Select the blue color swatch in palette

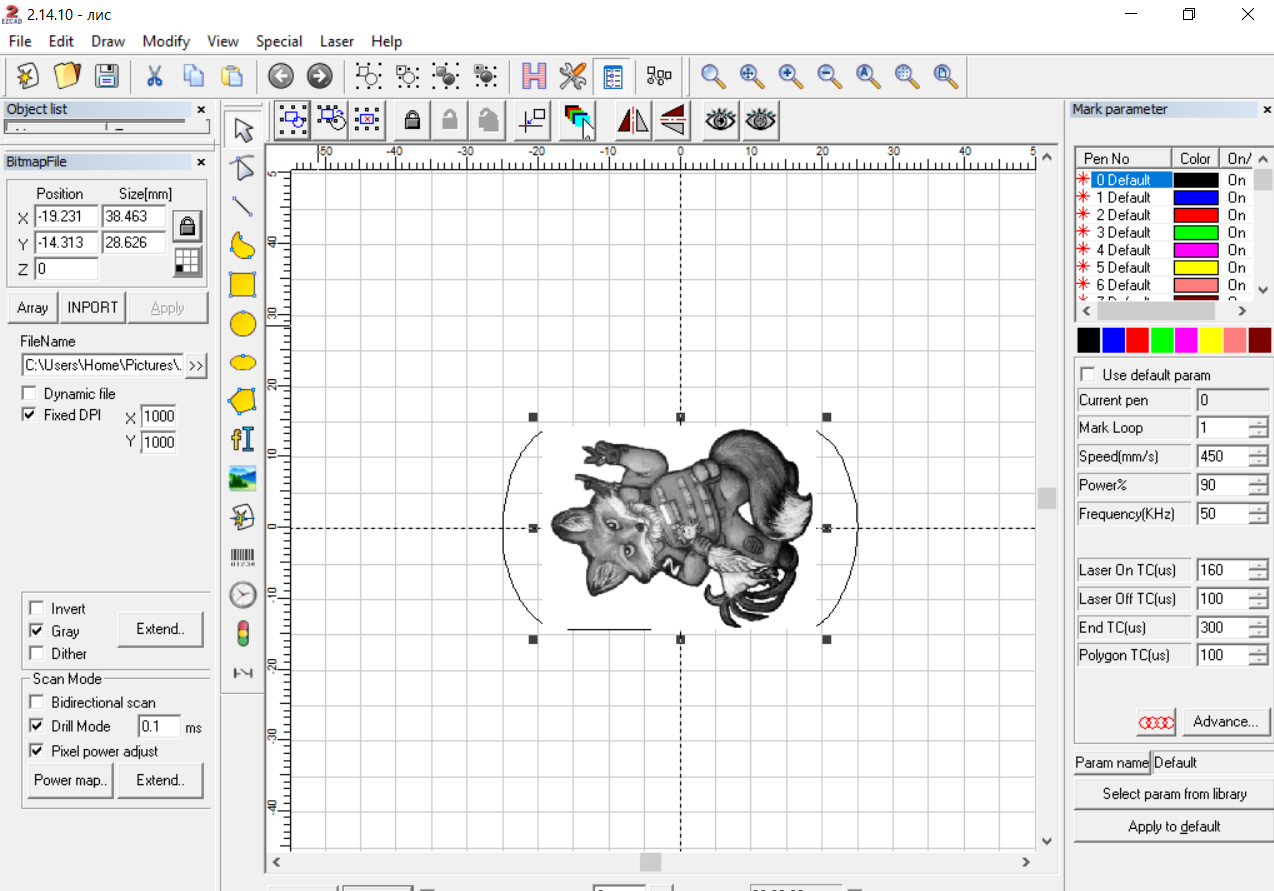tap(1113, 340)
